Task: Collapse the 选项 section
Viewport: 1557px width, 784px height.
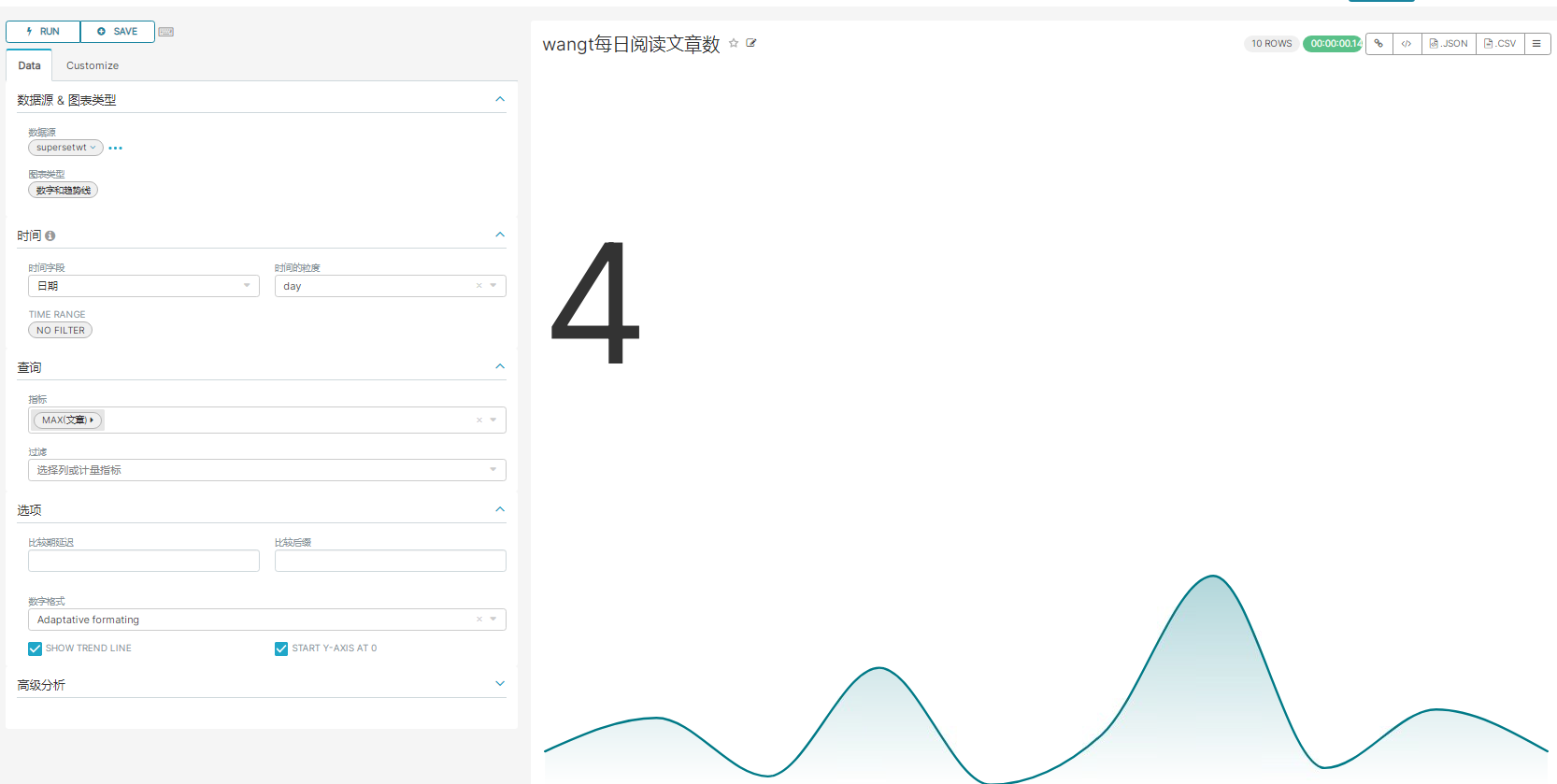Action: tap(500, 509)
